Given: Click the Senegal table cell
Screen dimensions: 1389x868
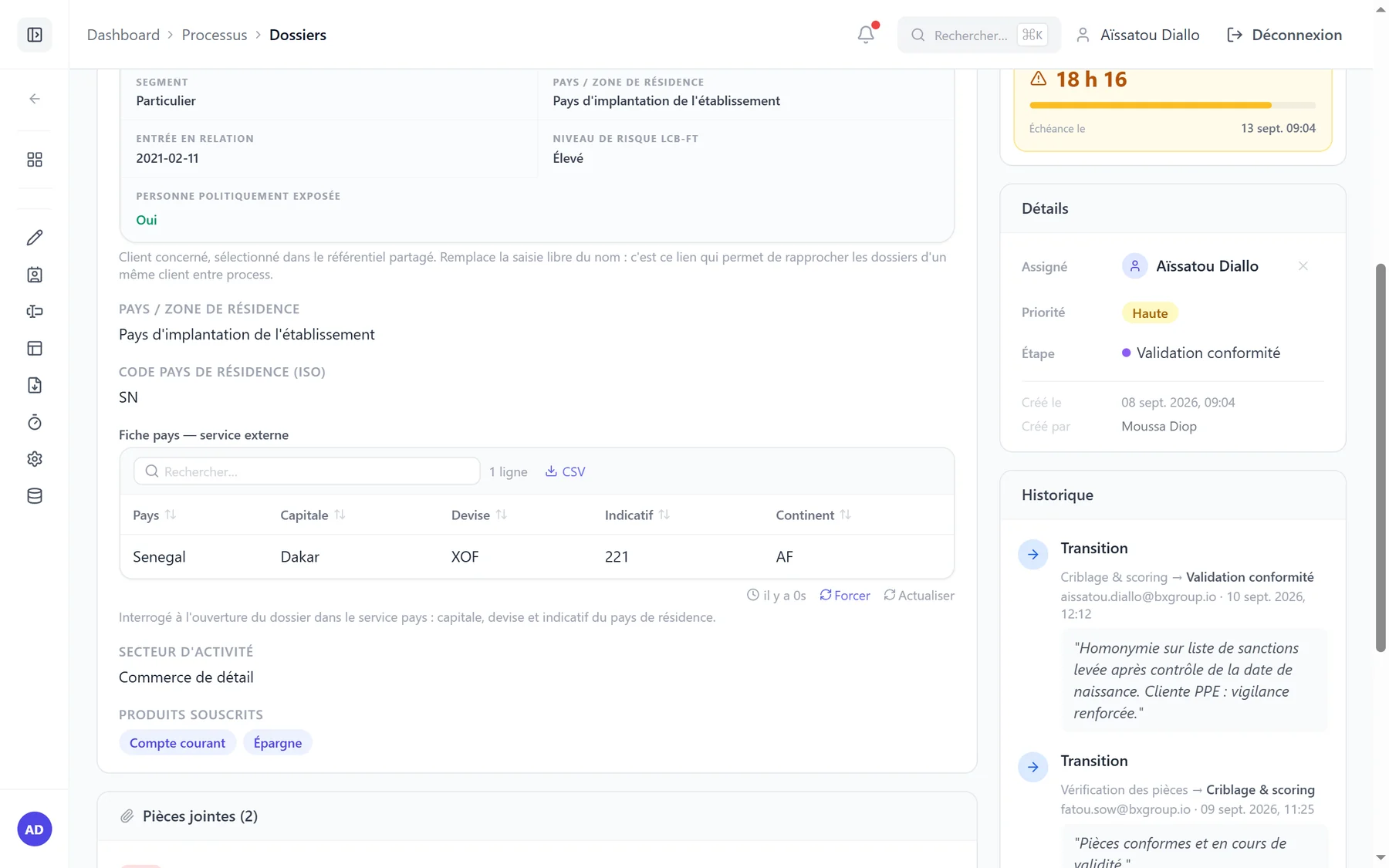Looking at the screenshot, I should click(159, 556).
